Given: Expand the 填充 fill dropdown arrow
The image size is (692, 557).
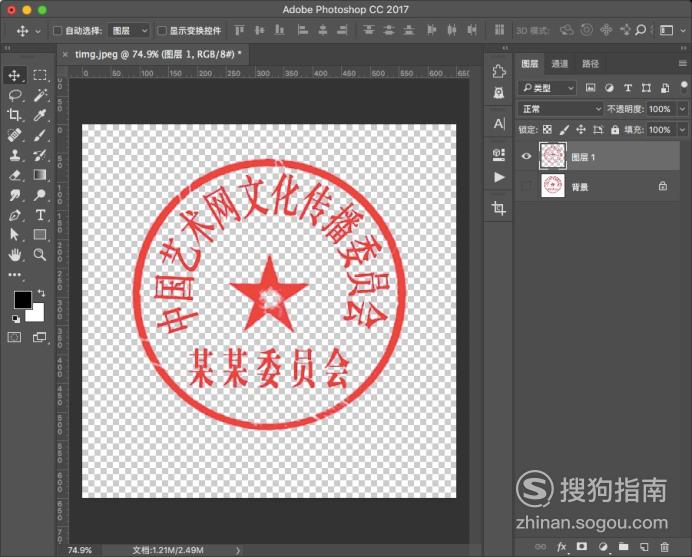Looking at the screenshot, I should coord(682,130).
